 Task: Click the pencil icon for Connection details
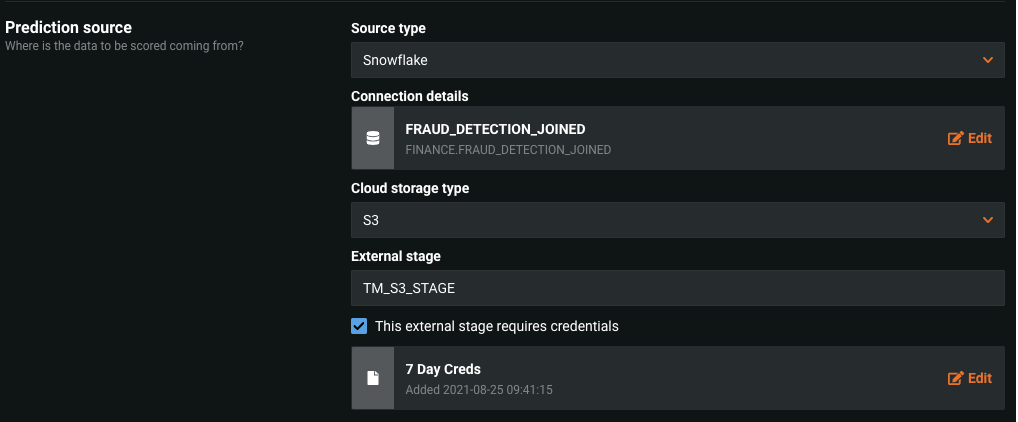tap(955, 139)
